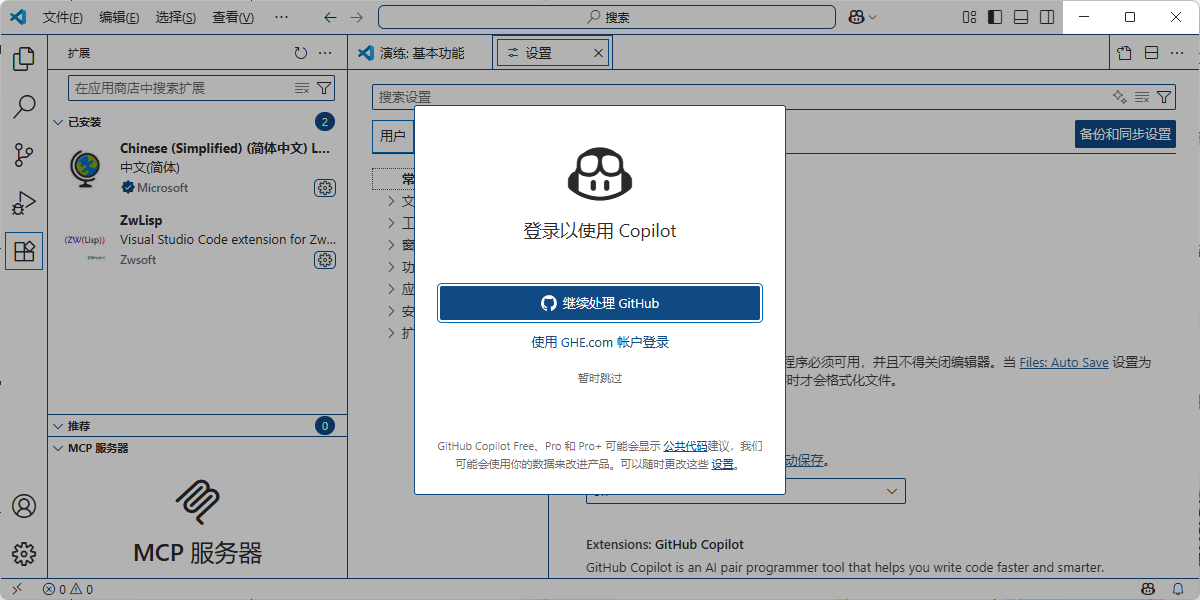This screenshot has width=1200, height=600.
Task: Show errors and warnings in status bar
Action: tap(67, 589)
